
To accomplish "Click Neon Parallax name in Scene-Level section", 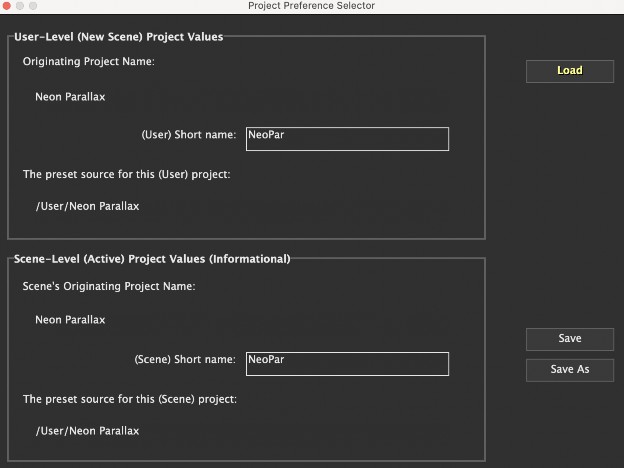I will pos(70,320).
